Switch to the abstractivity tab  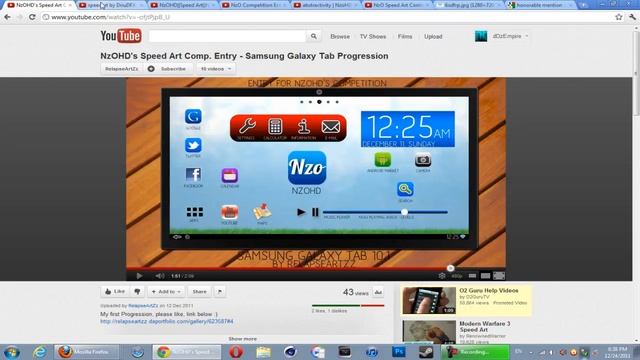tap(327, 5)
